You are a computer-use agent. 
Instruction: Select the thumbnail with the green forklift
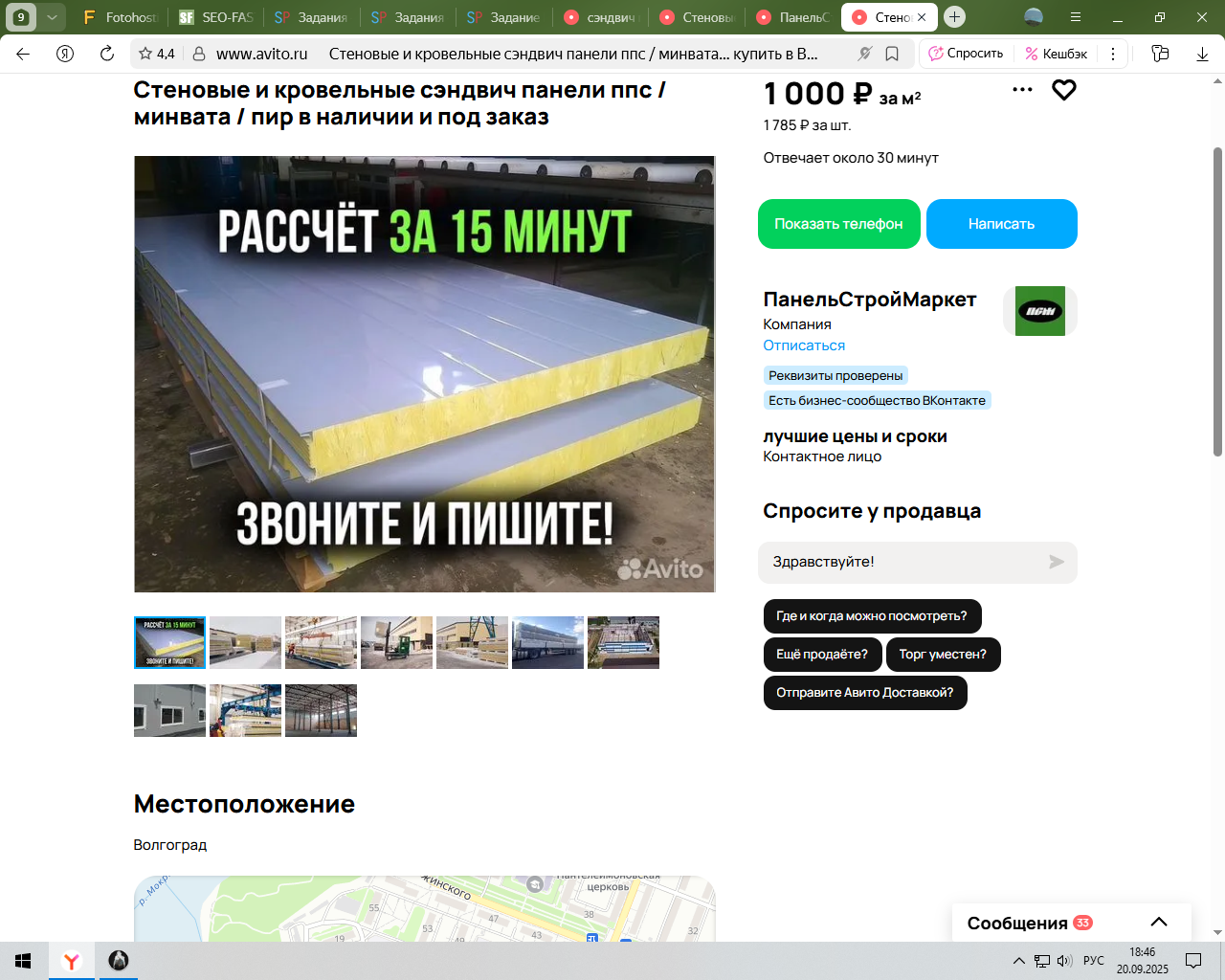coord(396,642)
